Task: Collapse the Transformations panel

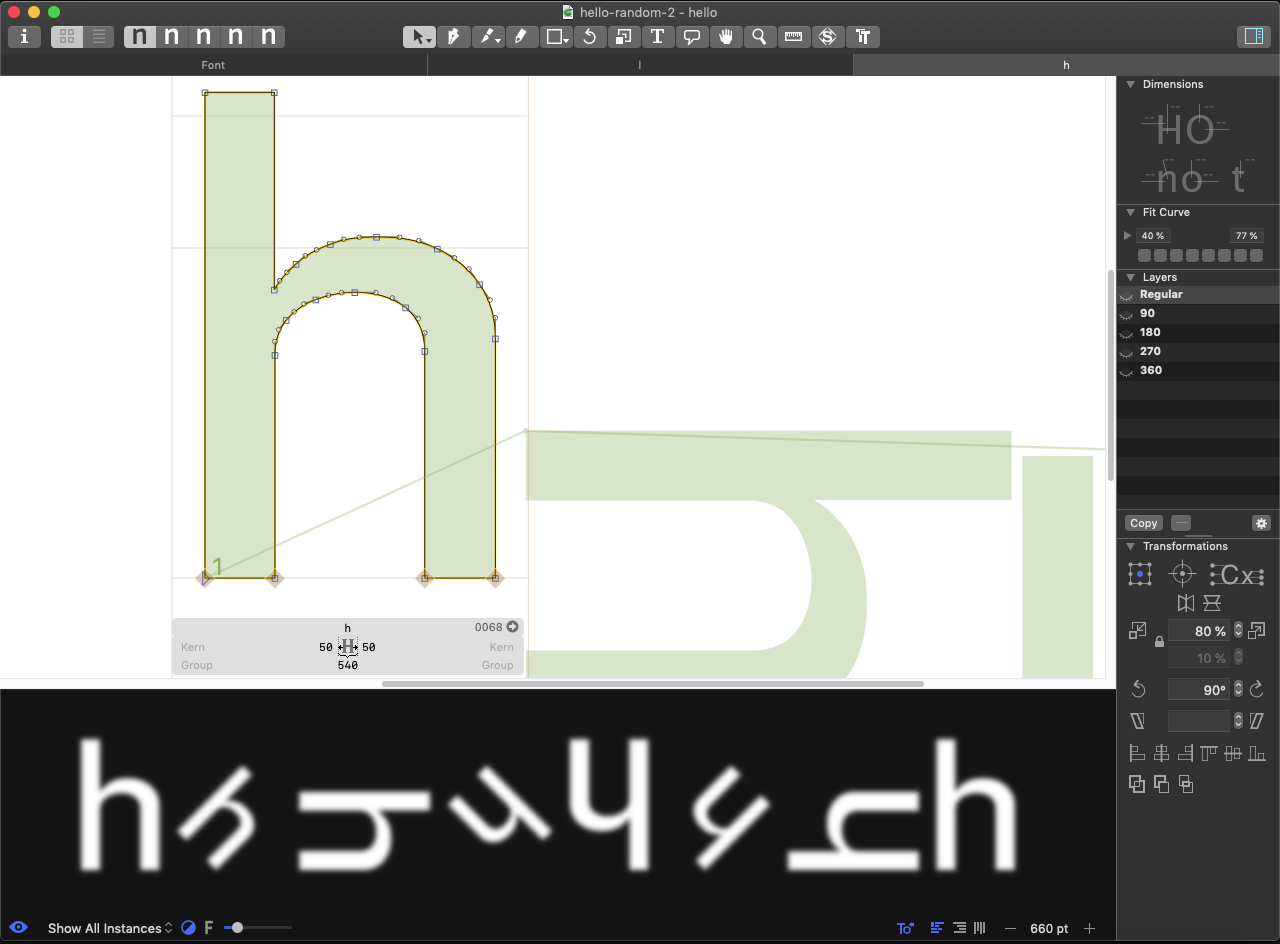Action: tap(1131, 546)
